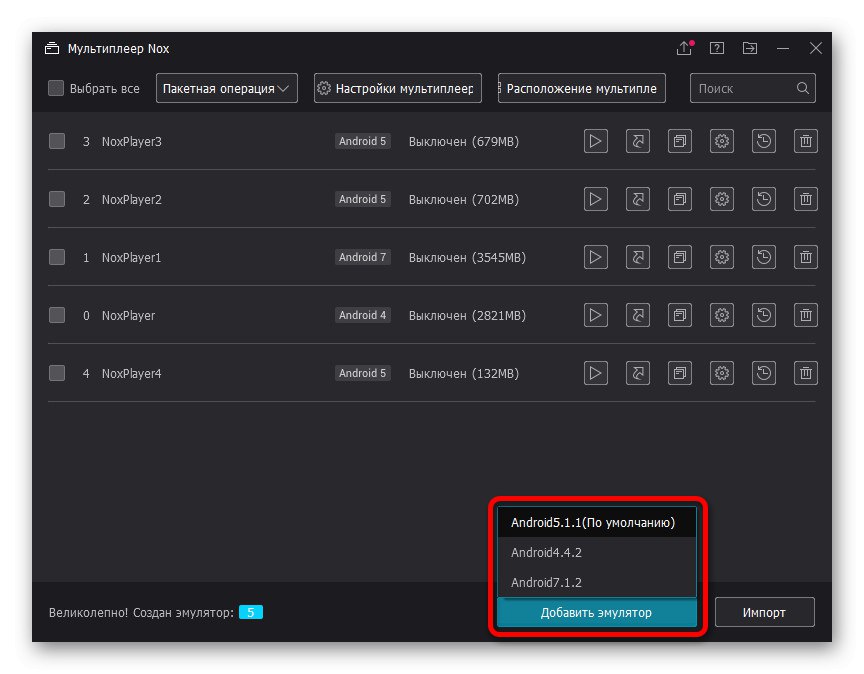Pick Android7.1.2 in the version list
864x674 pixels.
597,582
